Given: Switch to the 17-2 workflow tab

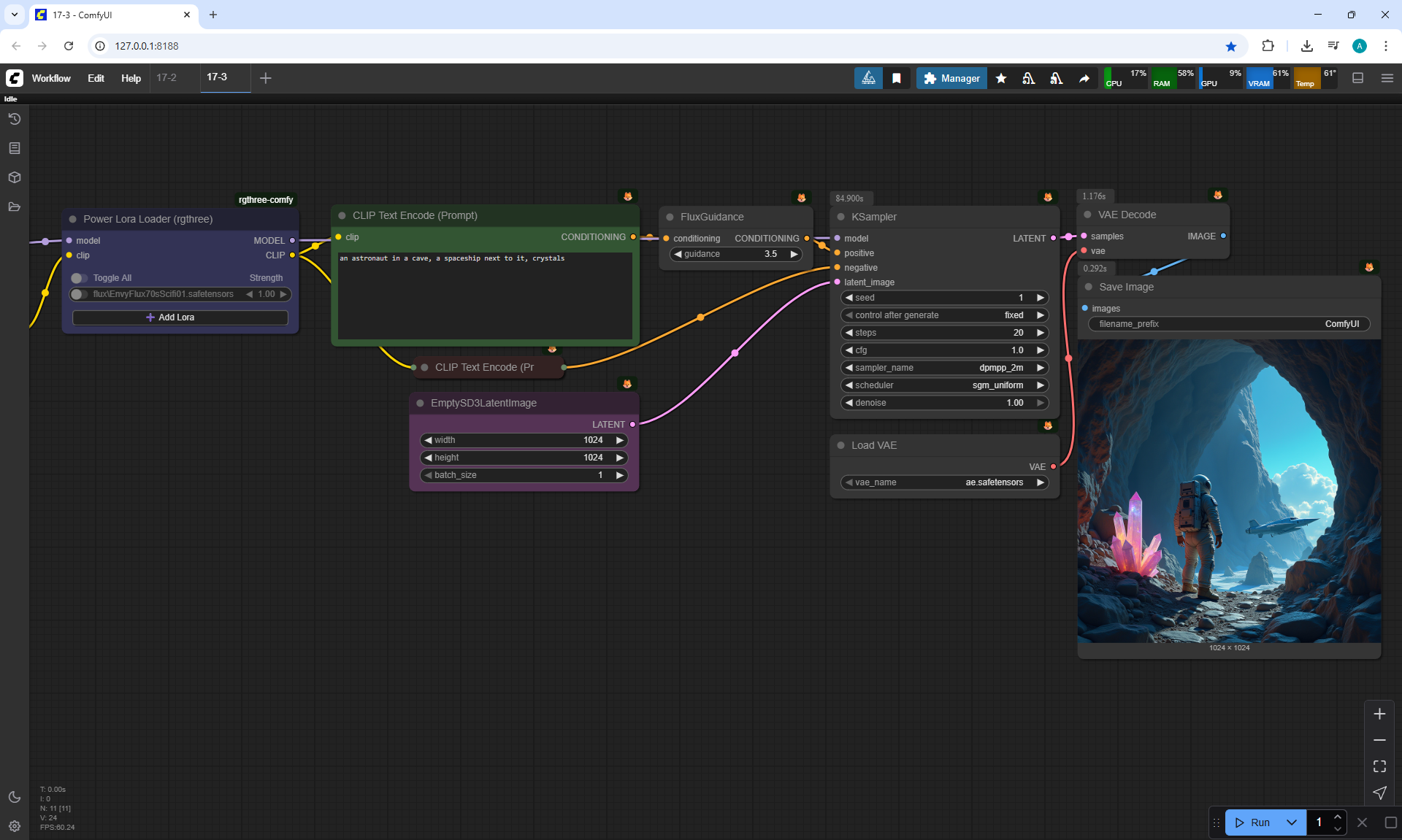Looking at the screenshot, I should pos(166,77).
